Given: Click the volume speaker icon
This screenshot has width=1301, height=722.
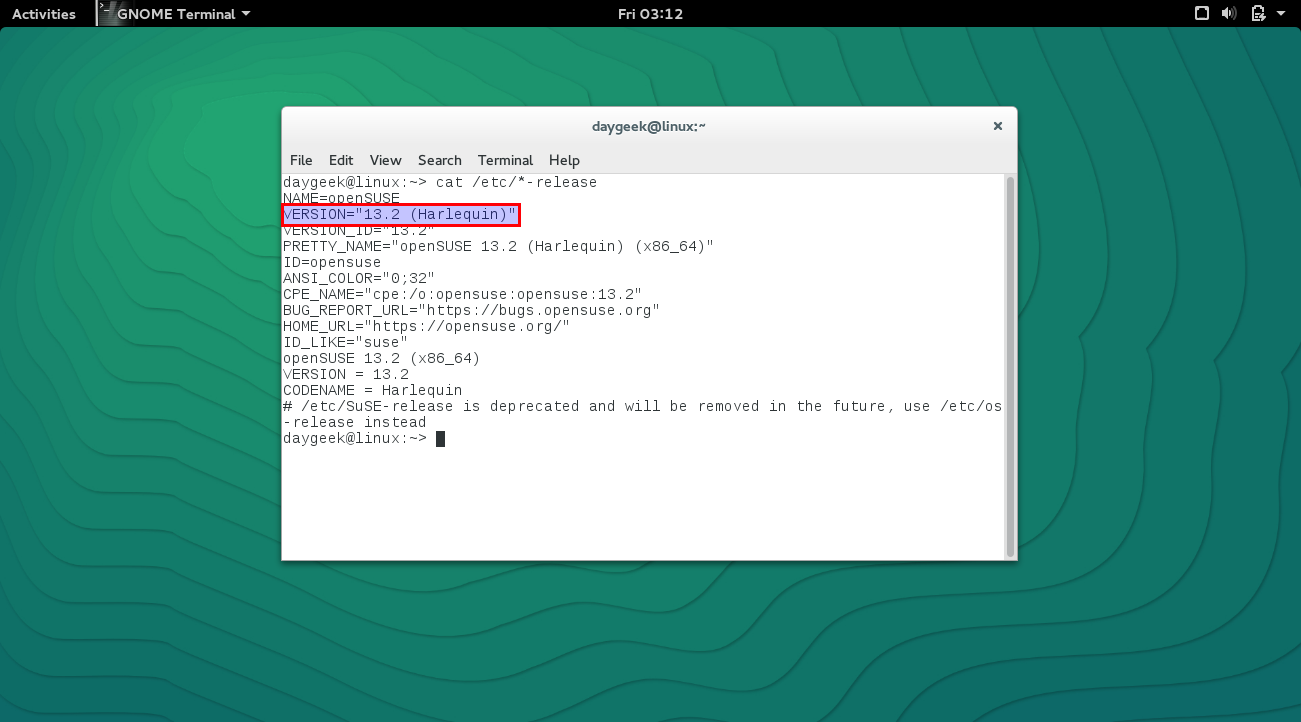Looking at the screenshot, I should (x=1229, y=14).
